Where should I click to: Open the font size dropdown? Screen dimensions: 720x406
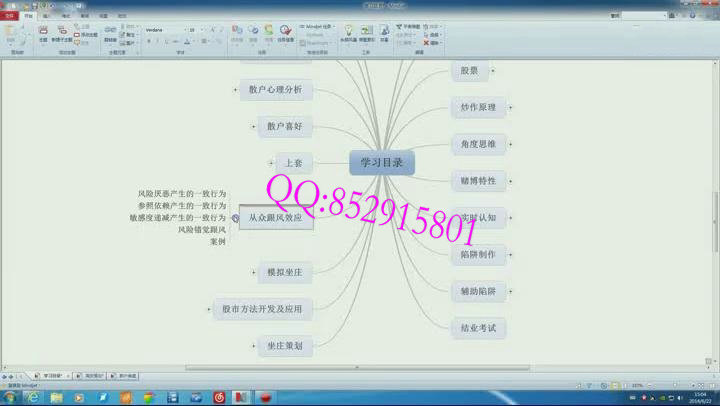(x=195, y=30)
